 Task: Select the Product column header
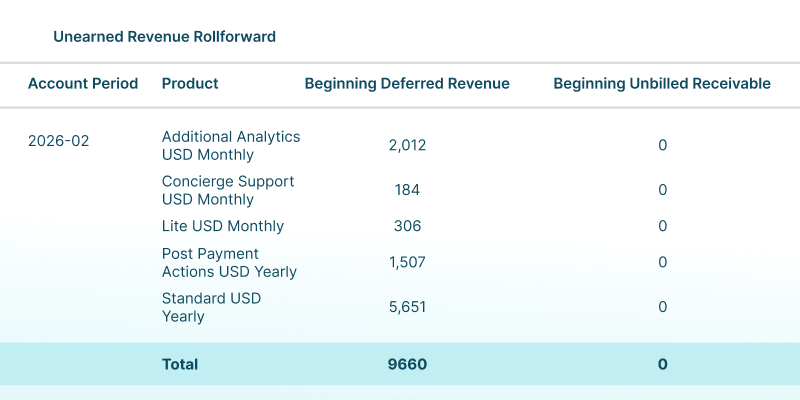click(190, 84)
